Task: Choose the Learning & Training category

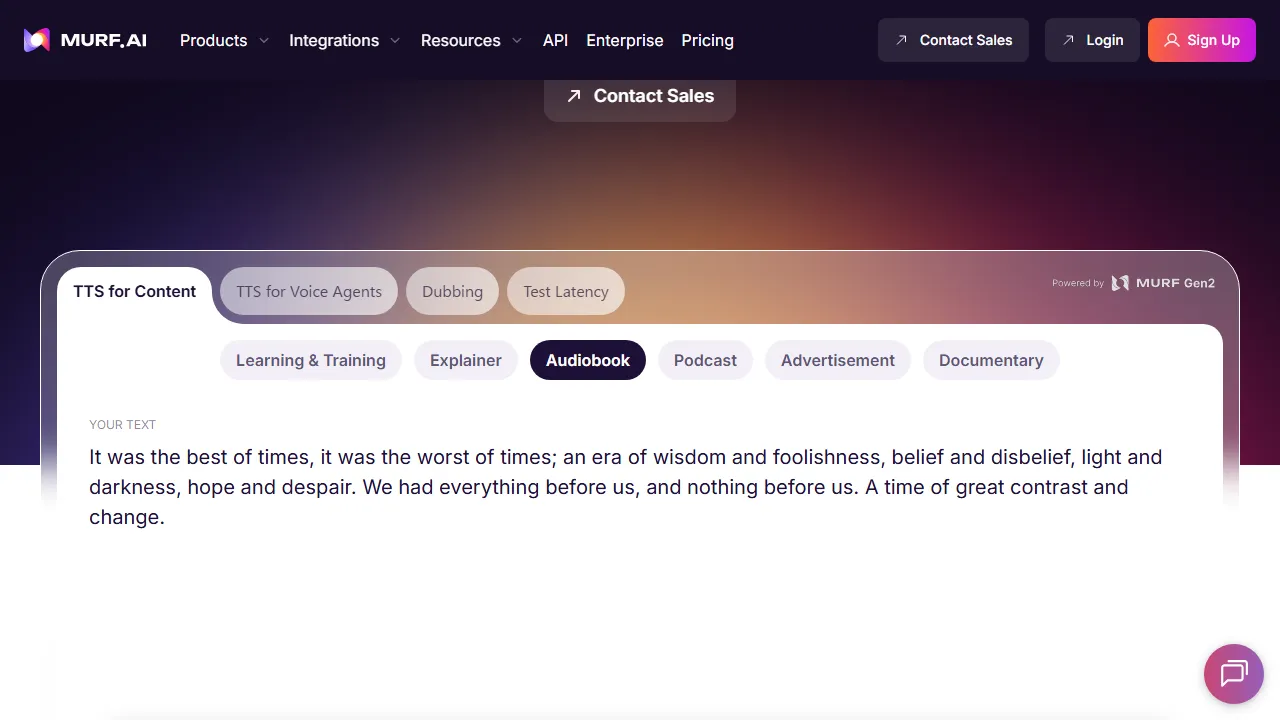Action: point(310,360)
